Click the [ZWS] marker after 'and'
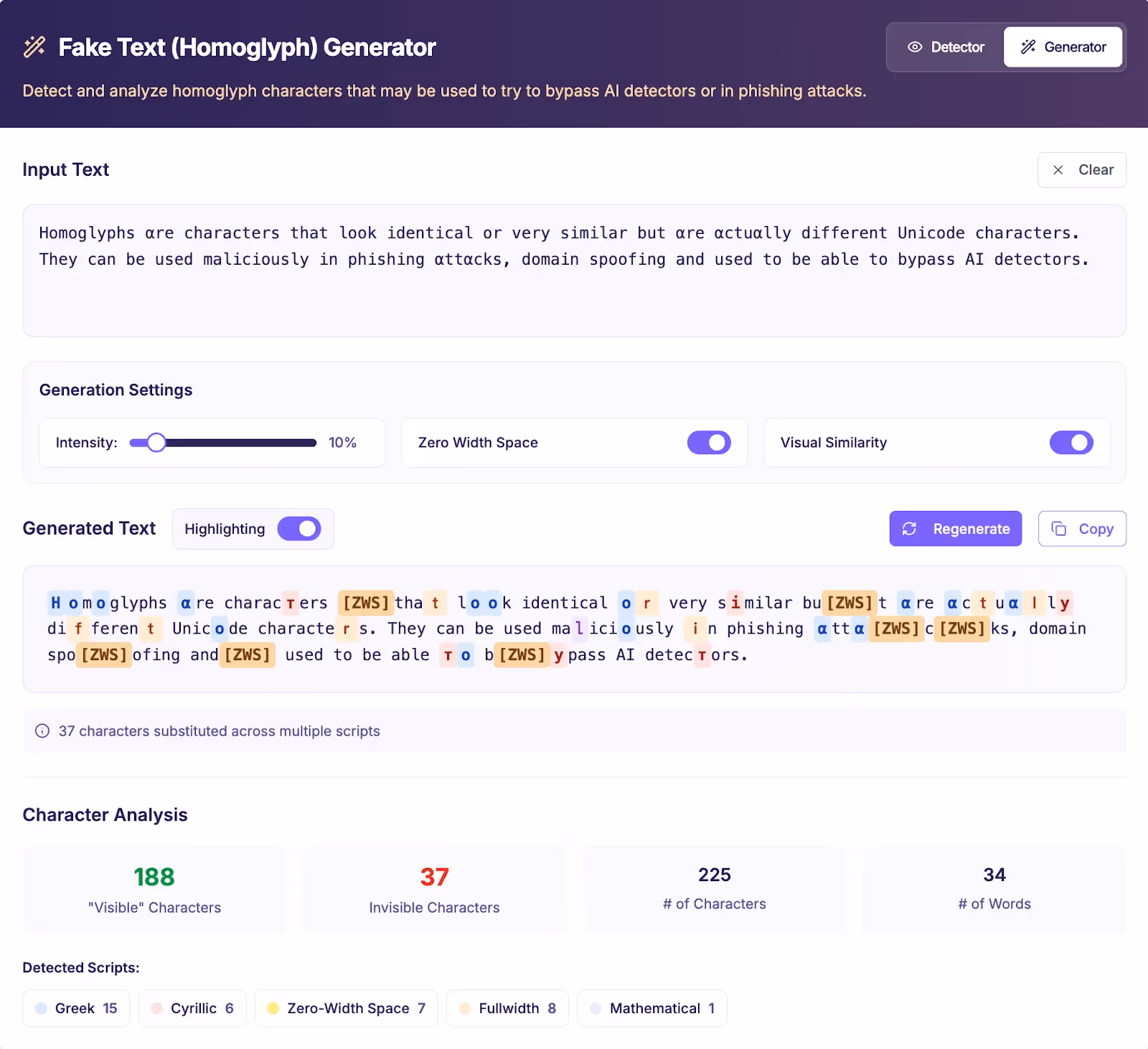The width and height of the screenshot is (1148, 1049). [x=247, y=655]
